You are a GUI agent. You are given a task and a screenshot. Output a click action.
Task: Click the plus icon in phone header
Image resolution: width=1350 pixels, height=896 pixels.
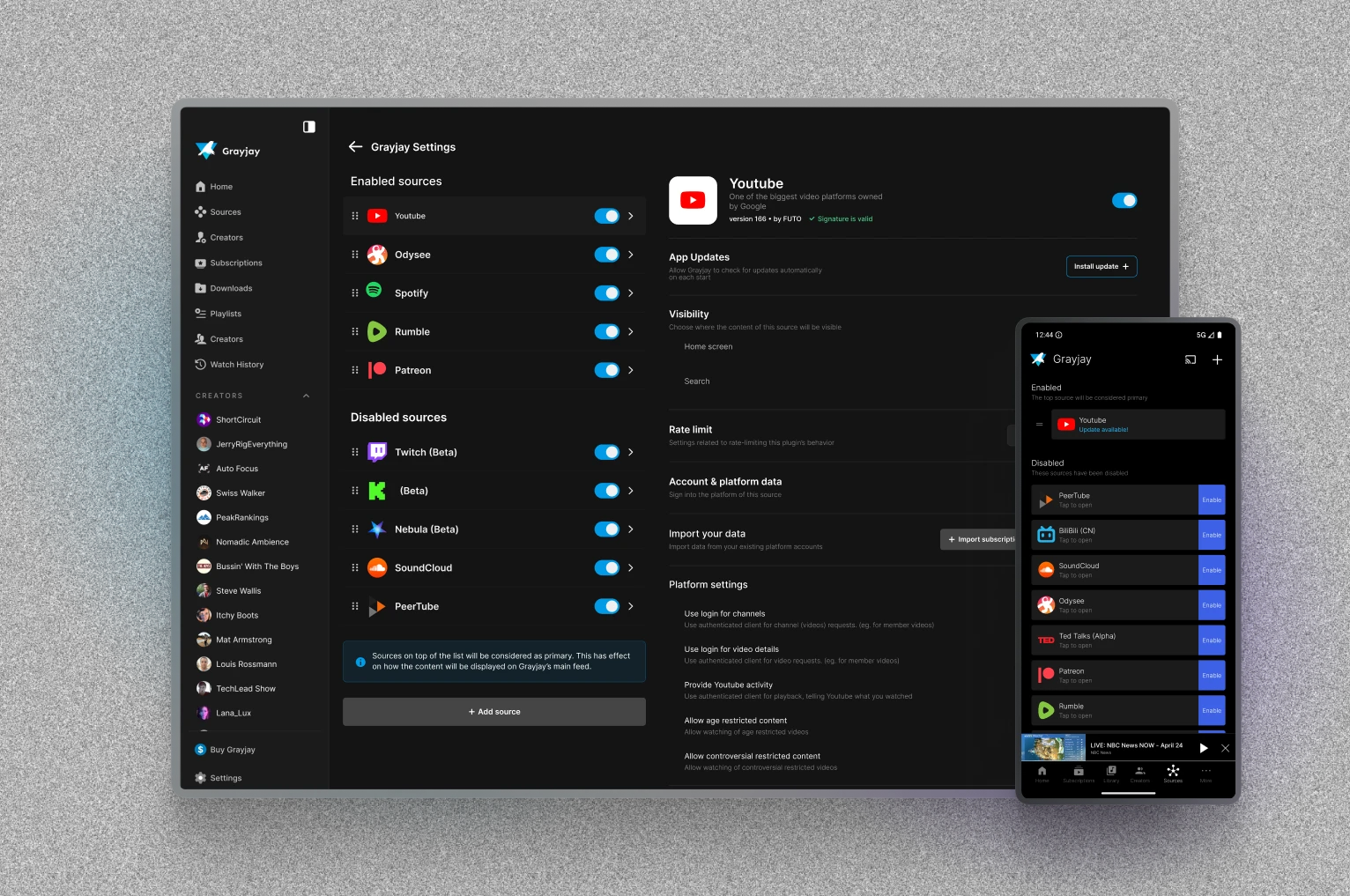click(1217, 359)
